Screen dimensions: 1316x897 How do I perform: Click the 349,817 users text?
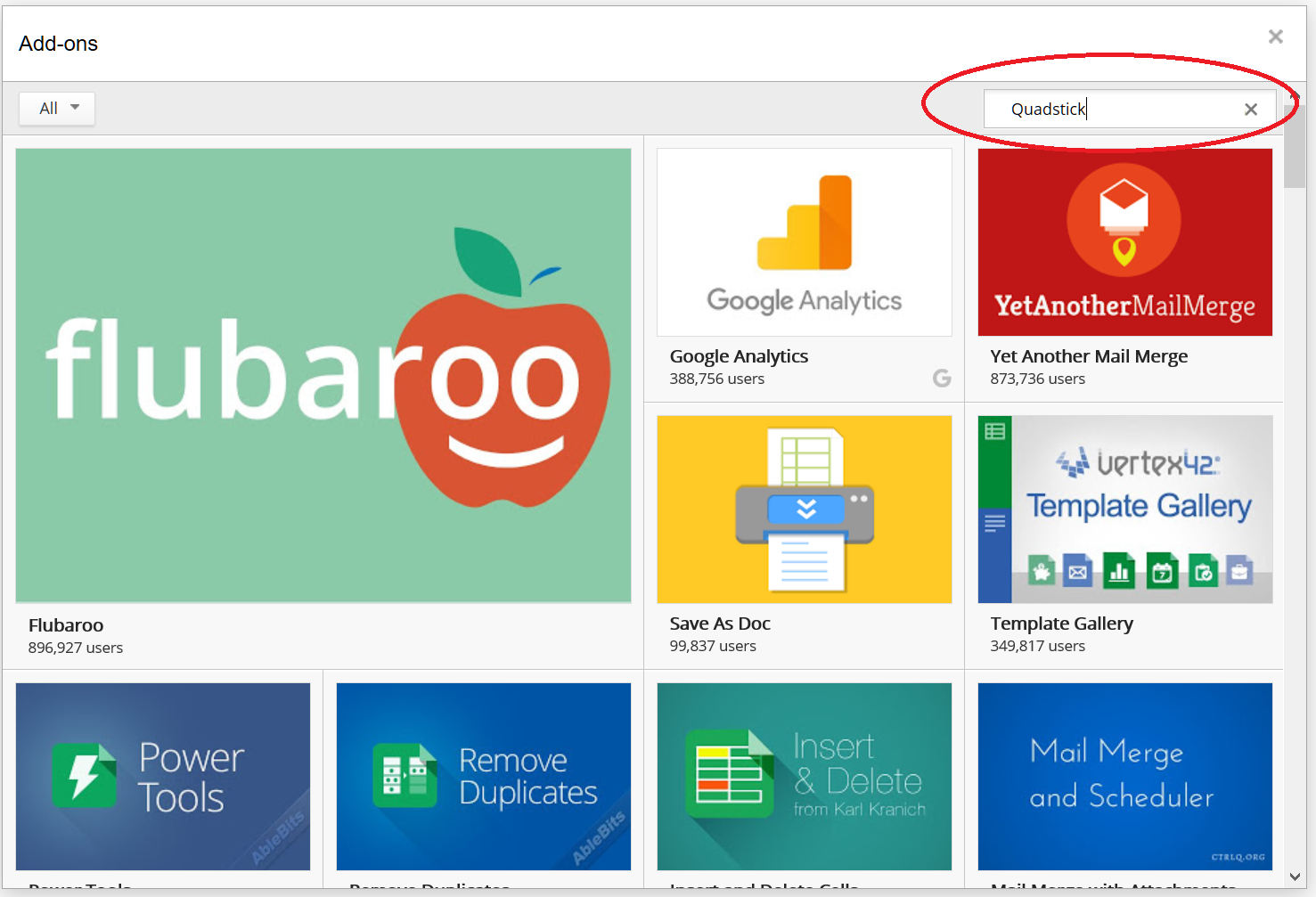pyautogui.click(x=1038, y=646)
